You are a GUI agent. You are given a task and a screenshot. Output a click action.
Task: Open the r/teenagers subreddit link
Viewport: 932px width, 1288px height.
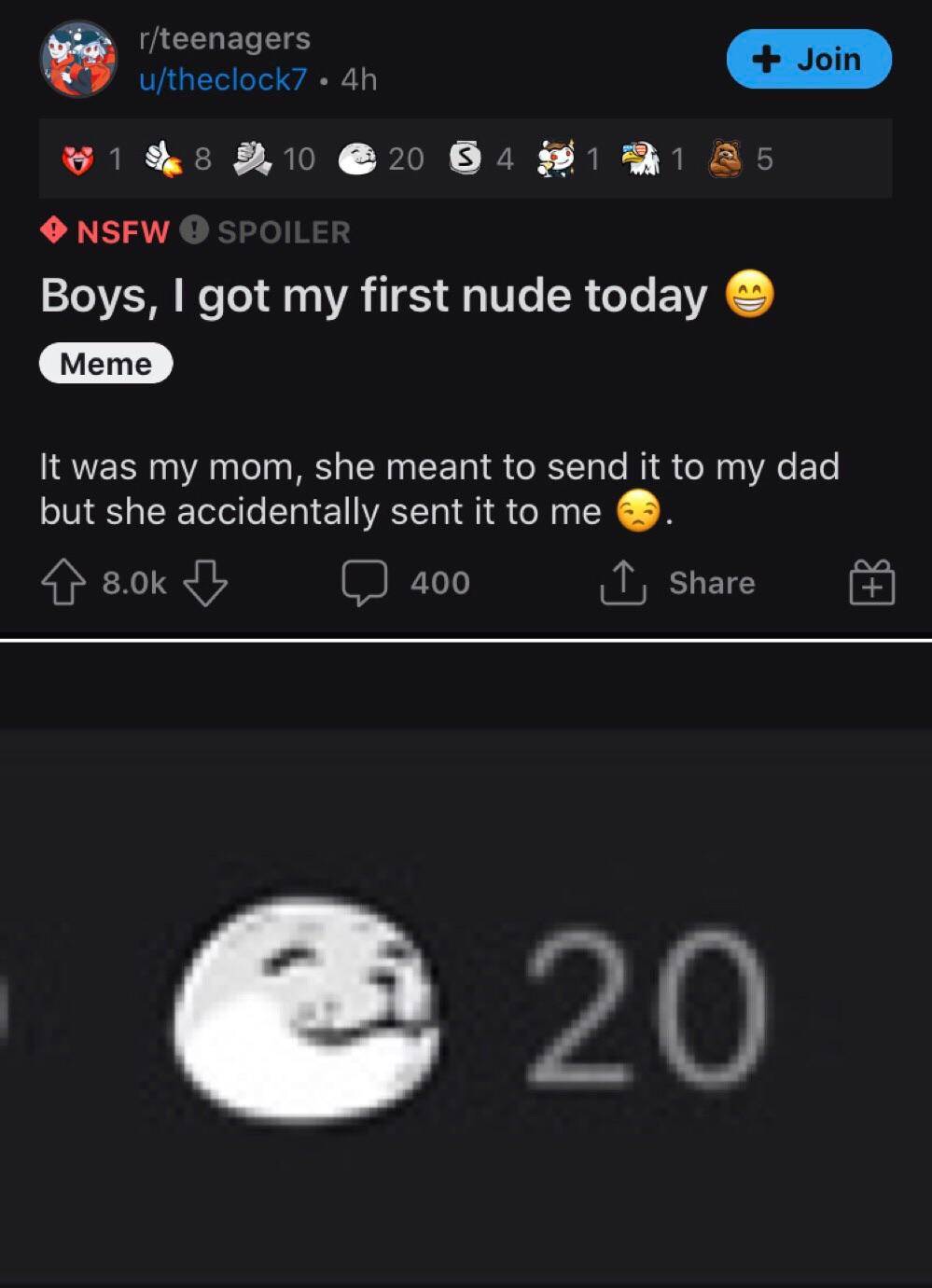[x=224, y=38]
